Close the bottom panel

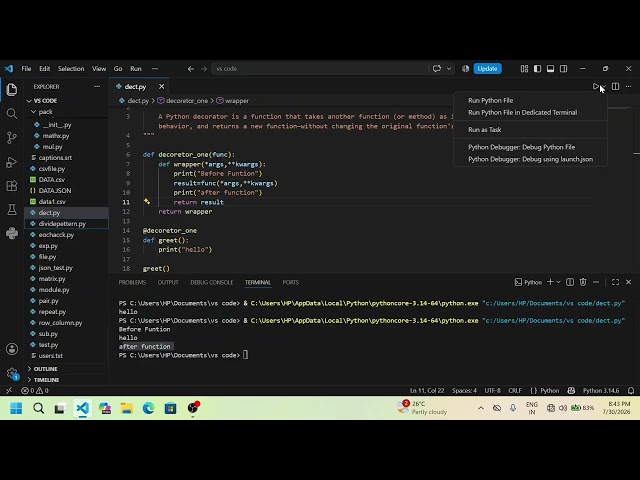pyautogui.click(x=629, y=282)
